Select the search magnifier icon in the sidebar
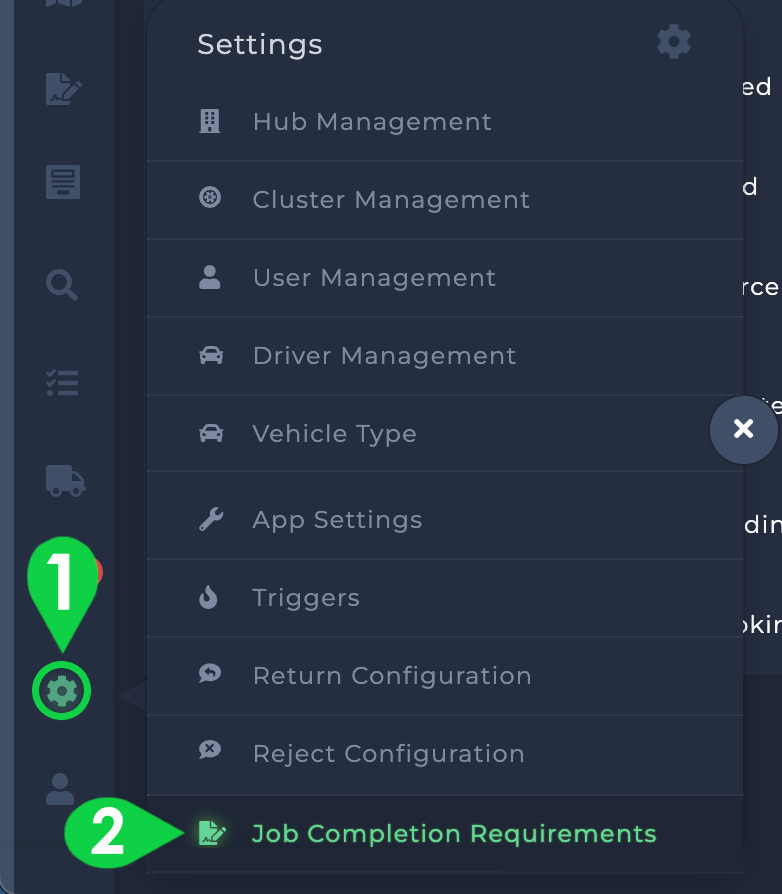 point(61,285)
